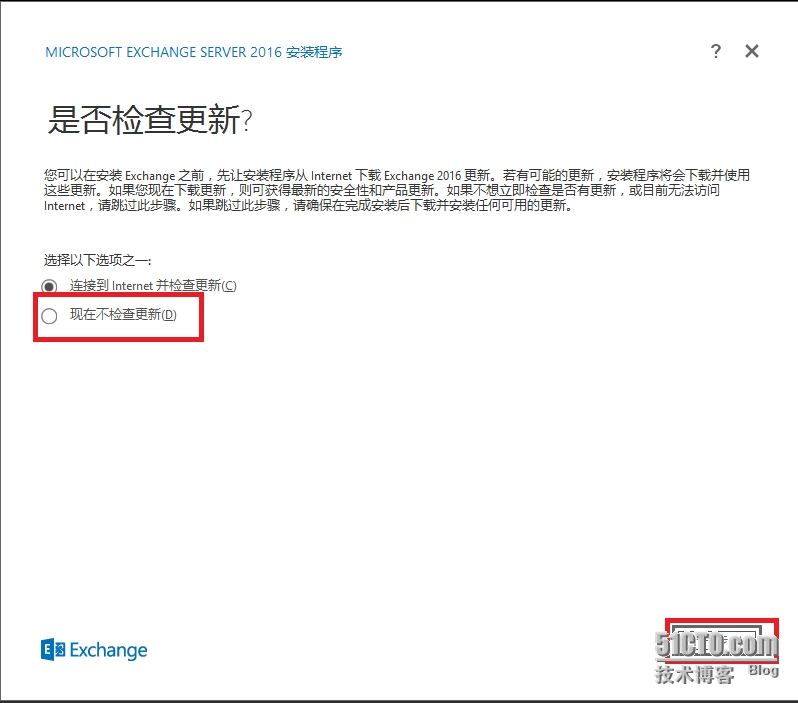The width and height of the screenshot is (798, 703).
Task: Select 现在不检查更新 radio option
Action: point(49,316)
